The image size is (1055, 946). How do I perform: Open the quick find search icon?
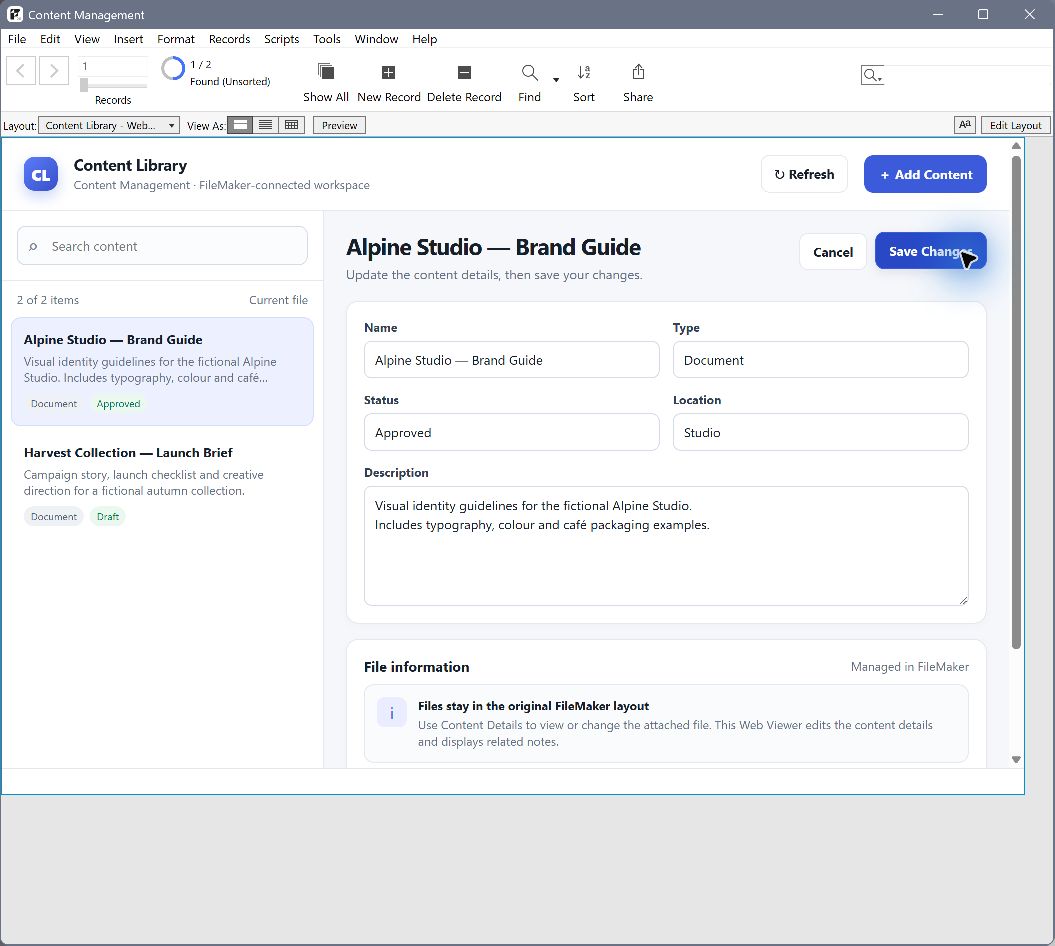pos(872,75)
